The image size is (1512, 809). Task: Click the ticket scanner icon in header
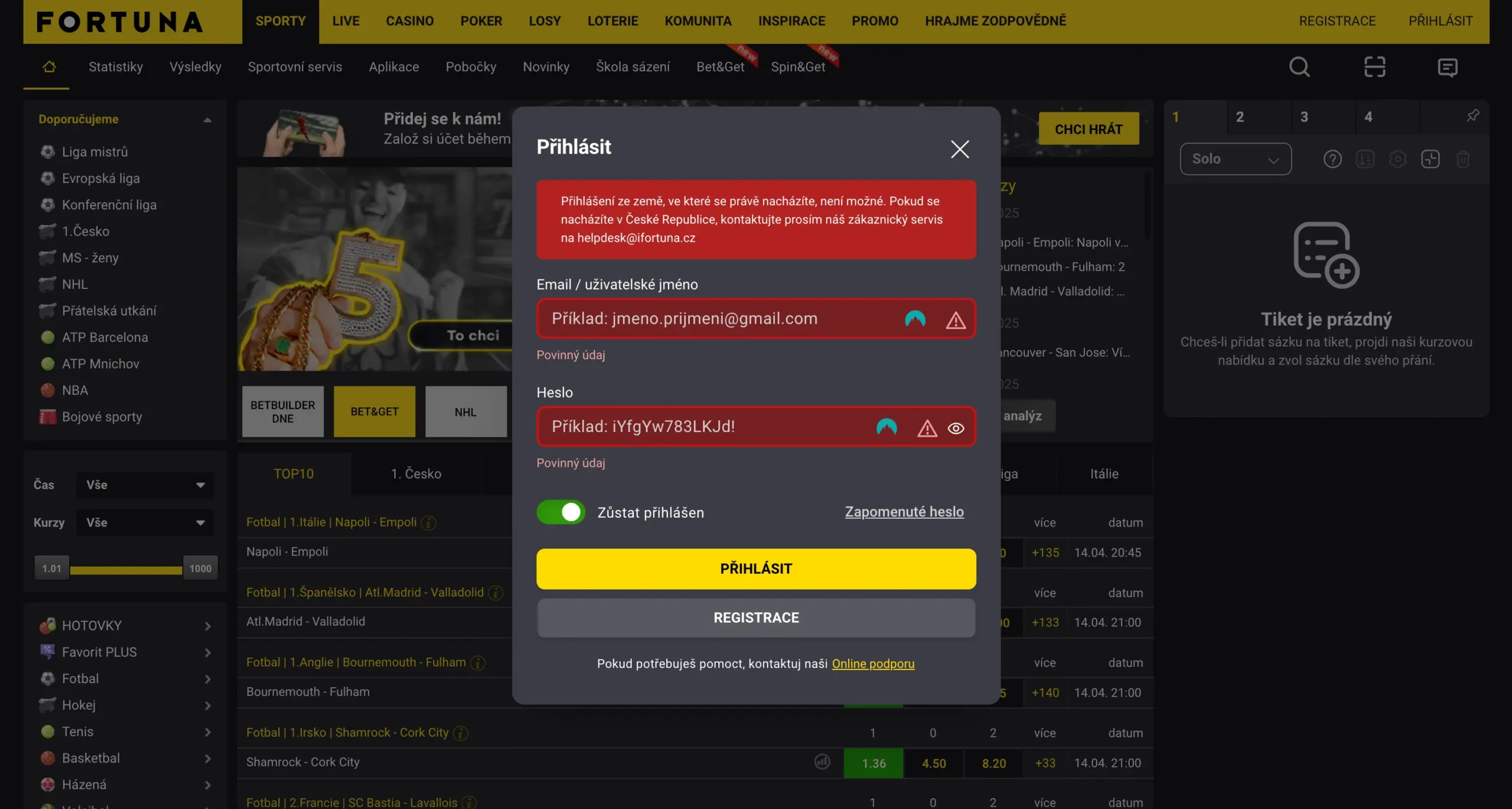(1374, 67)
